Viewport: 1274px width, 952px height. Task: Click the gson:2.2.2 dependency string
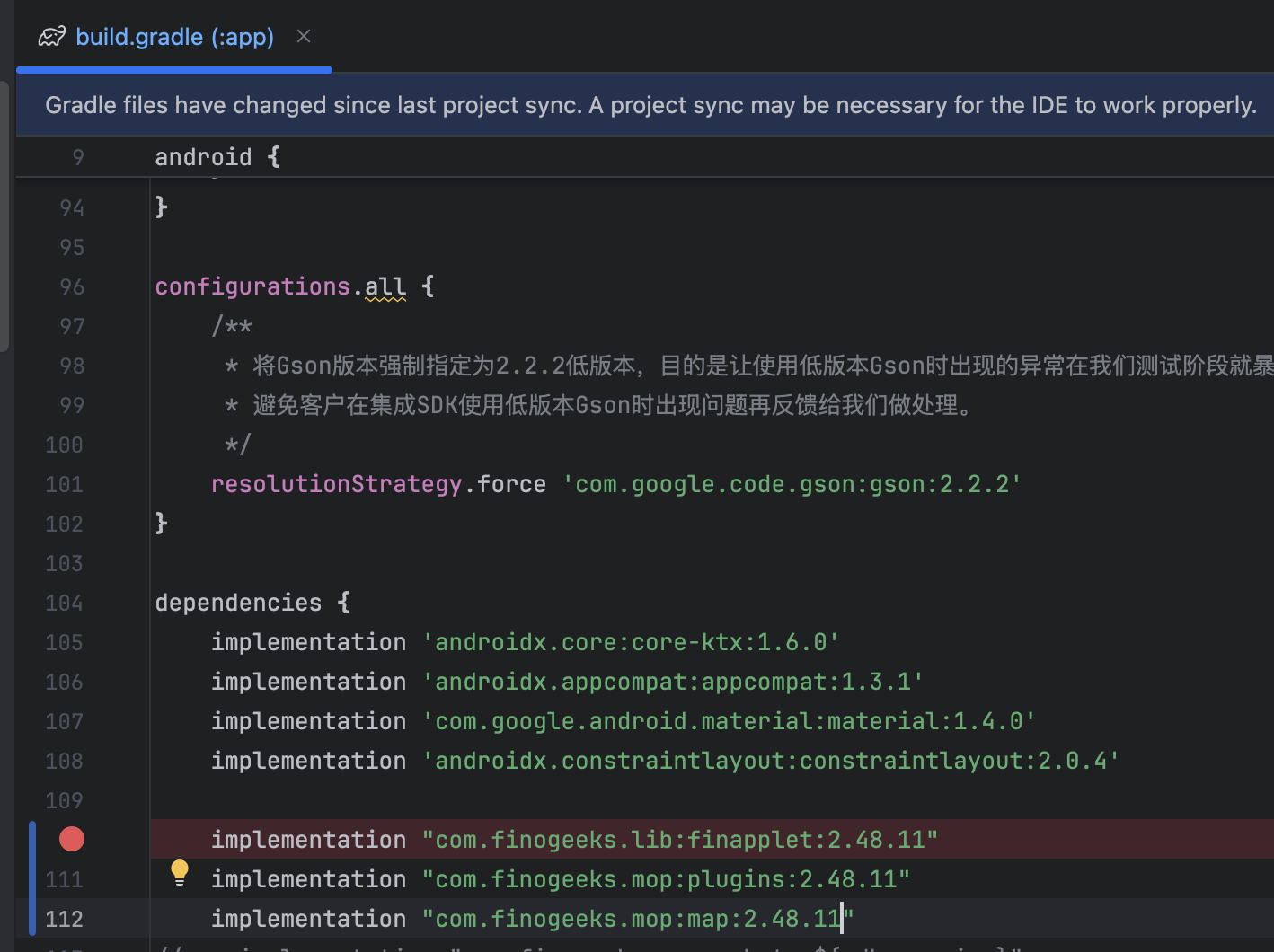coord(792,484)
